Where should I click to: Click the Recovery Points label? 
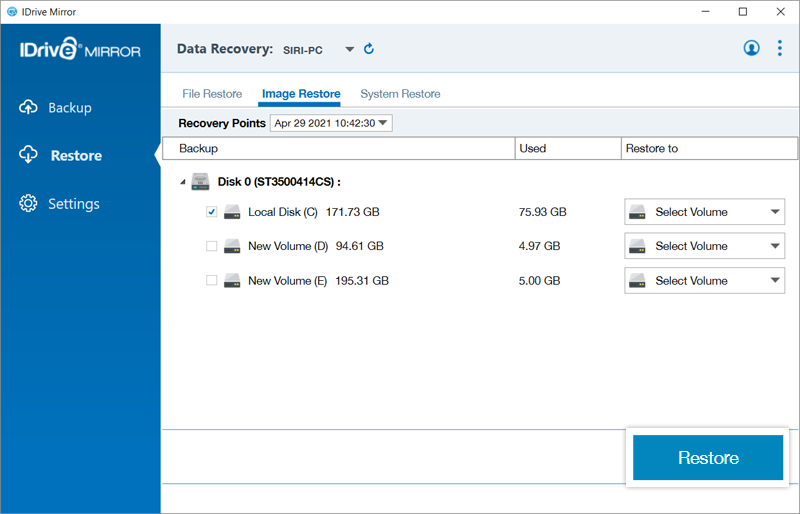pyautogui.click(x=222, y=123)
